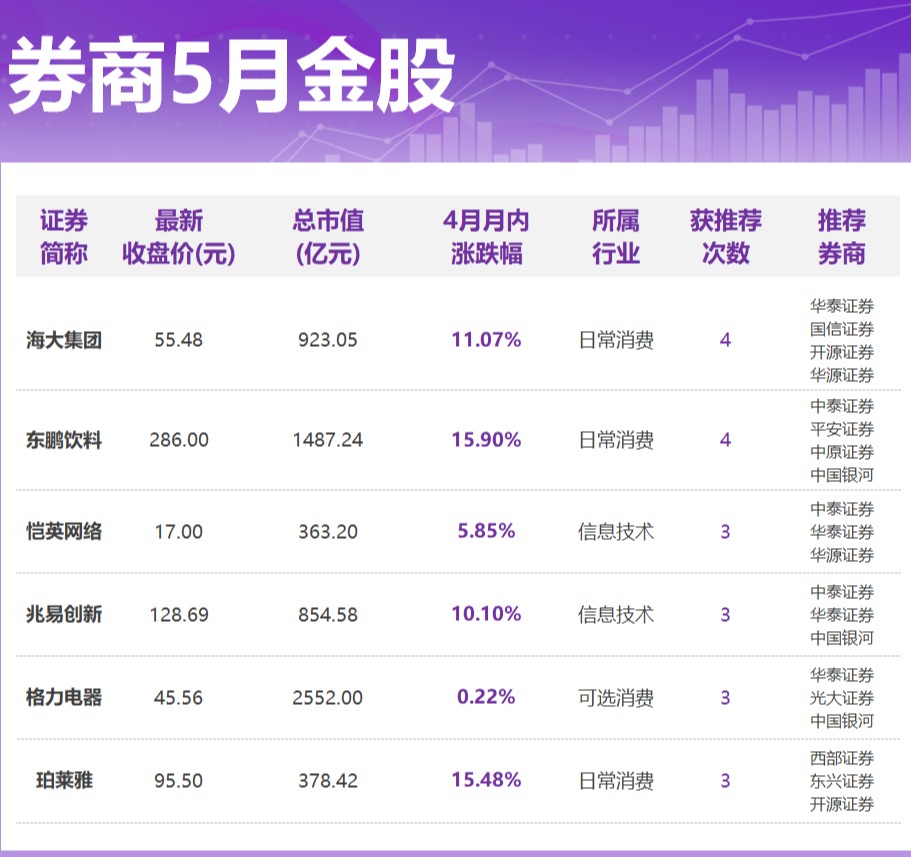Click the 所属行业 column header

[616, 236]
